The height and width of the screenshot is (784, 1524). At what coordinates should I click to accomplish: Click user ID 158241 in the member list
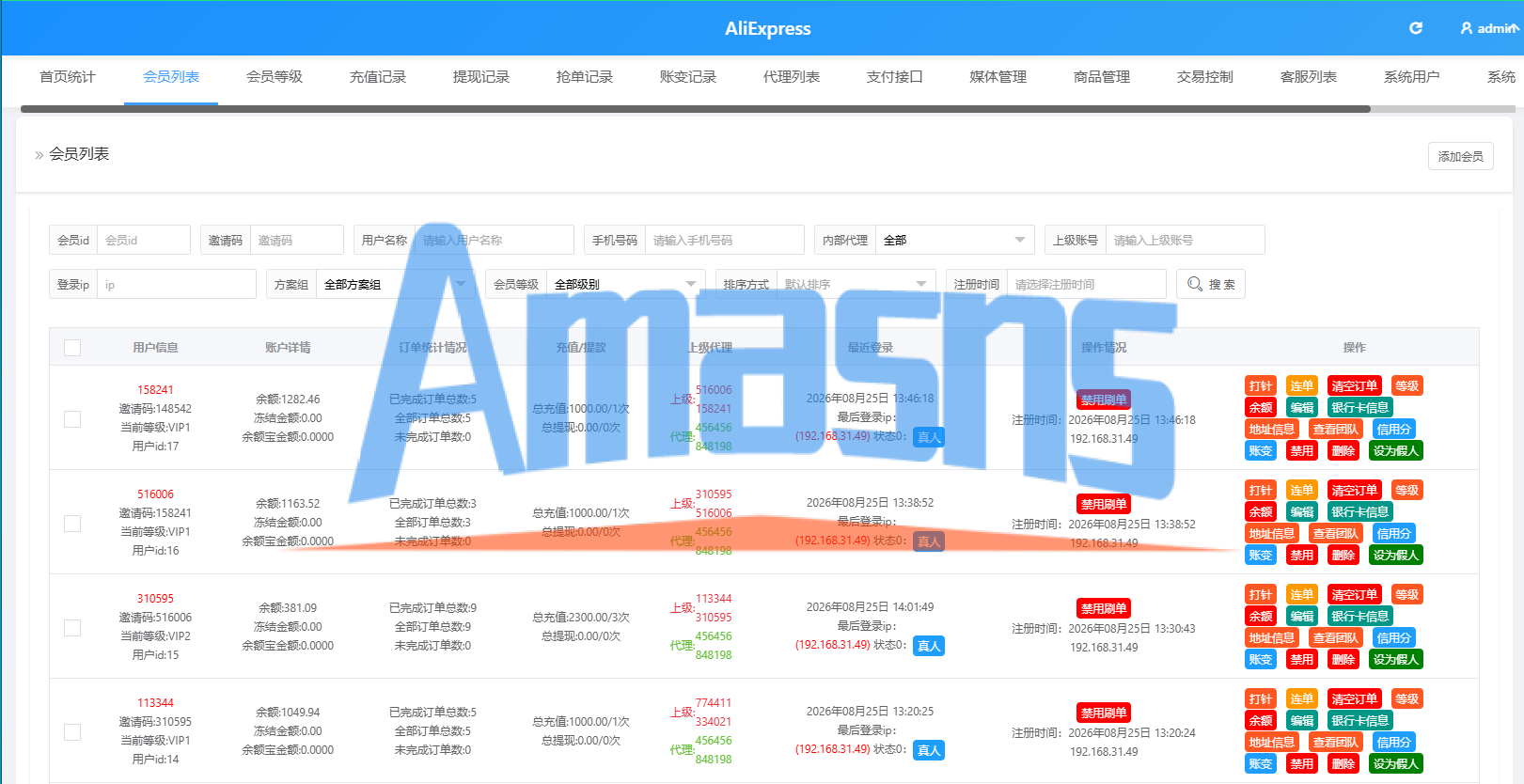point(155,390)
